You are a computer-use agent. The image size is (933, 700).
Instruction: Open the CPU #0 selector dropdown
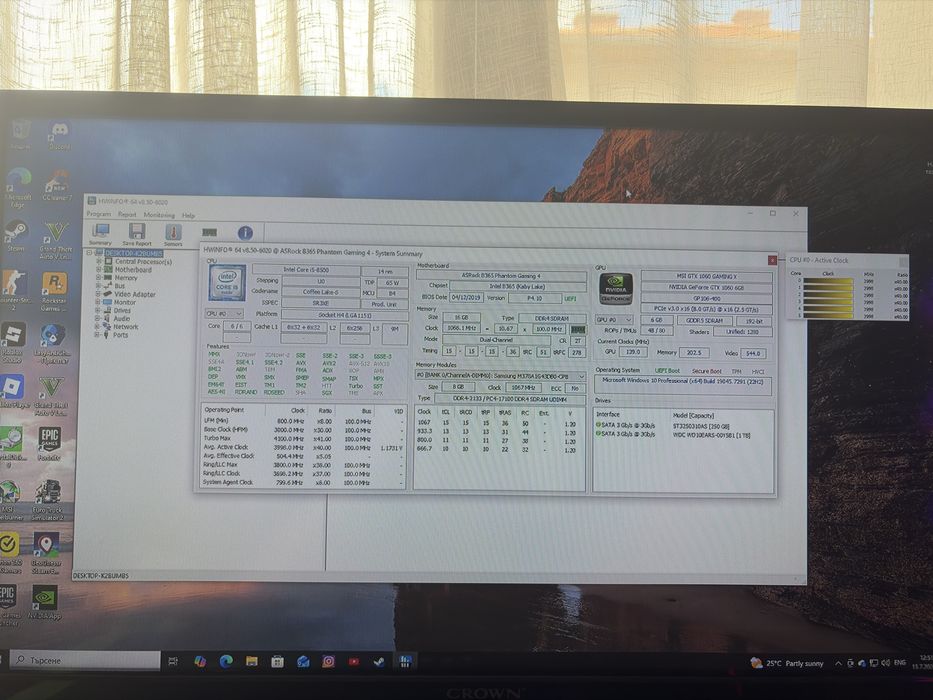(224, 314)
